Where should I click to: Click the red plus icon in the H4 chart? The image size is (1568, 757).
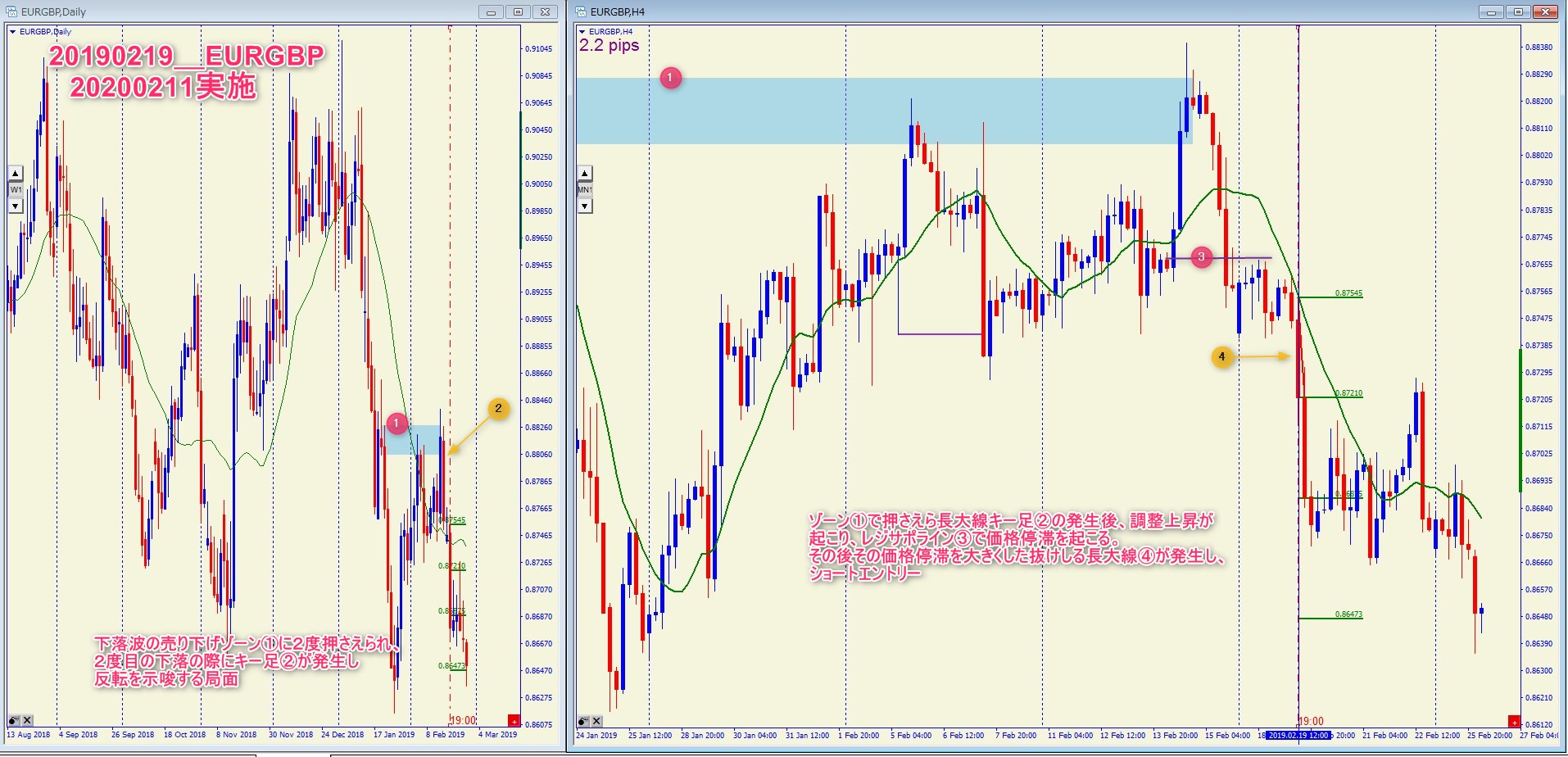tap(1514, 722)
